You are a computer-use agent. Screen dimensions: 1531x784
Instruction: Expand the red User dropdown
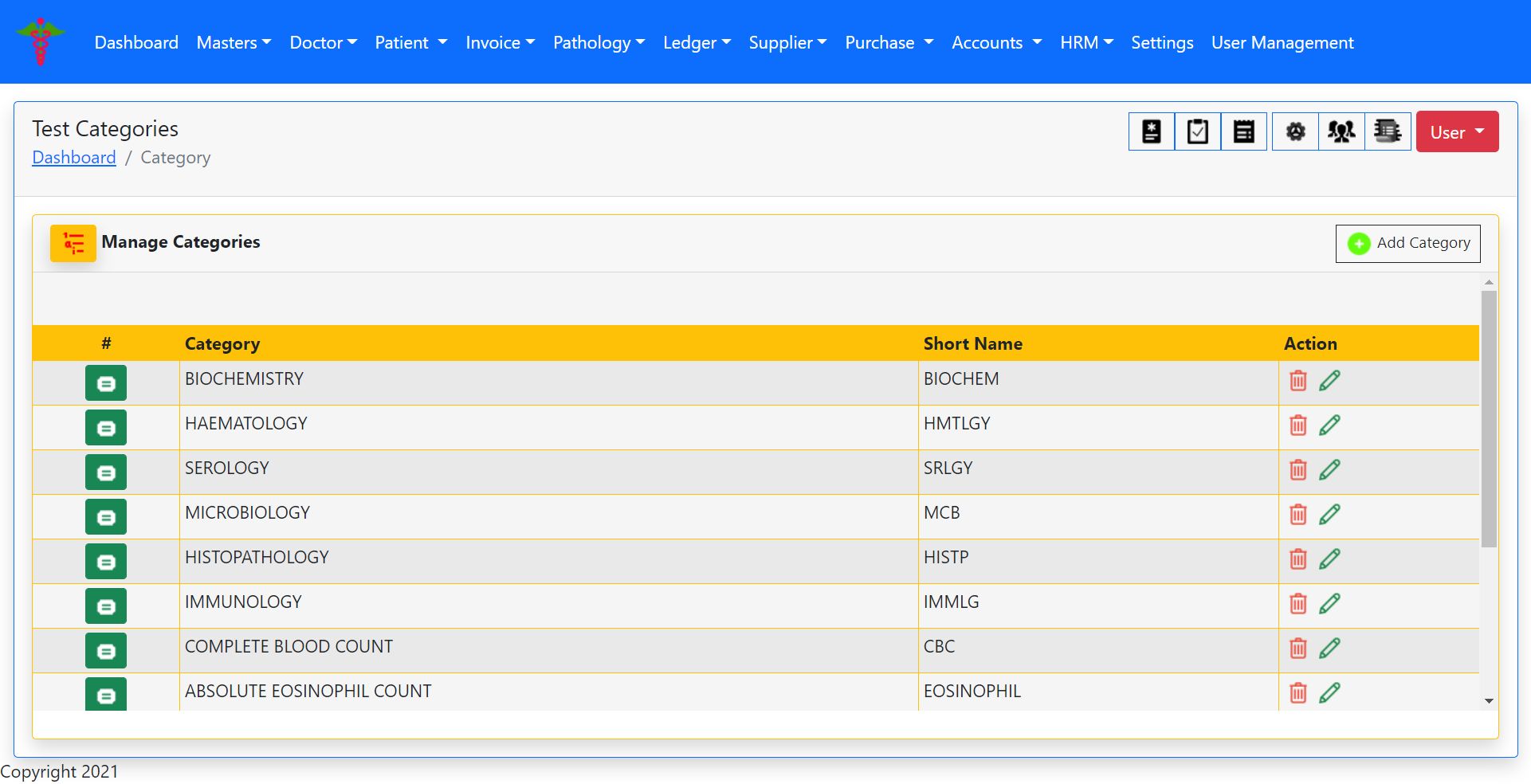[x=1456, y=132]
